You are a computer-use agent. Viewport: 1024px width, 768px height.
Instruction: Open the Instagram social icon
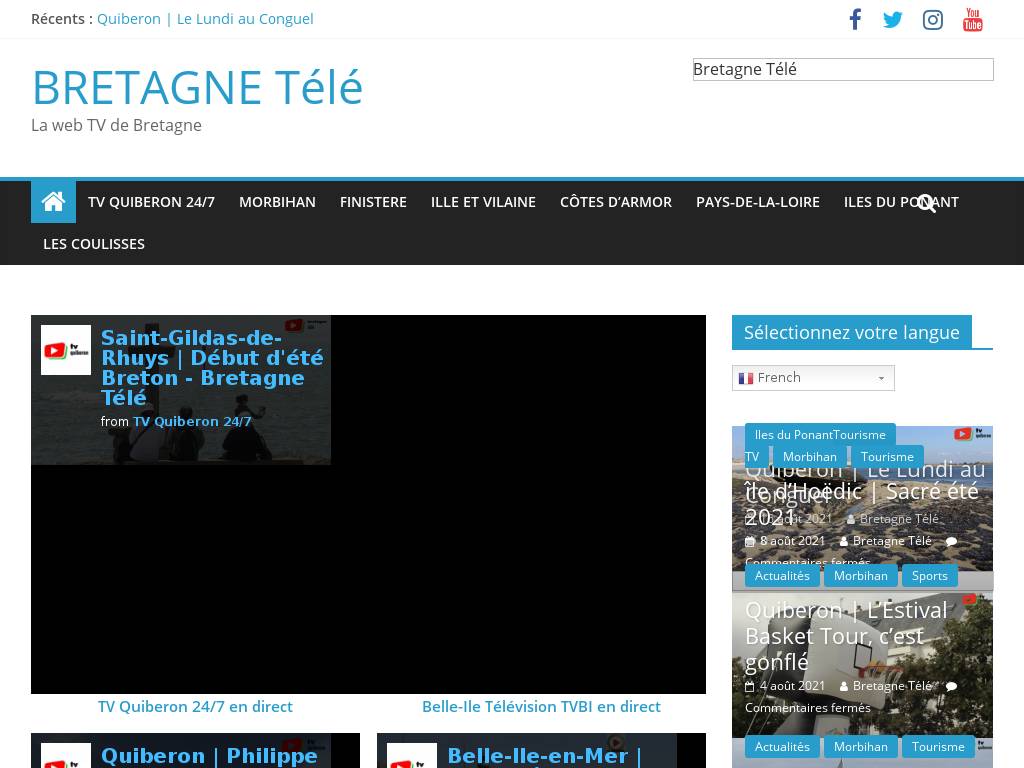click(933, 20)
